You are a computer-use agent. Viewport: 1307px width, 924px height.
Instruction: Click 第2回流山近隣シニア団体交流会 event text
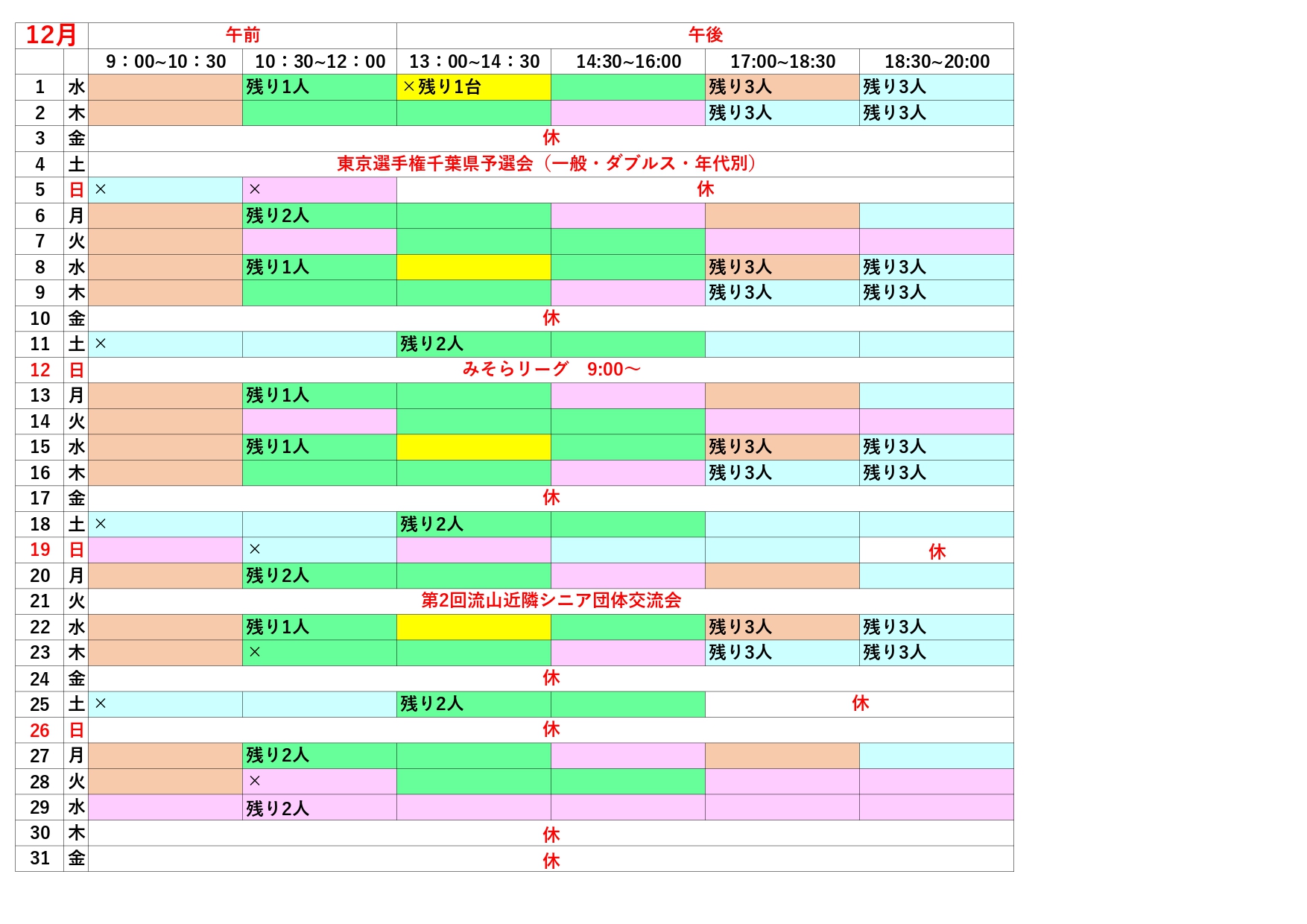[x=551, y=601]
